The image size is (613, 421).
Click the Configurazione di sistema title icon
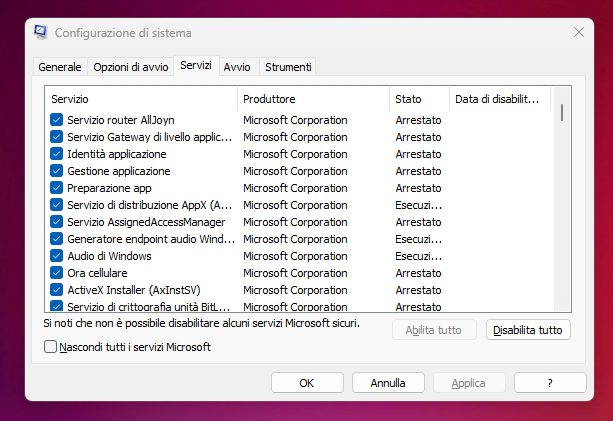coord(40,32)
